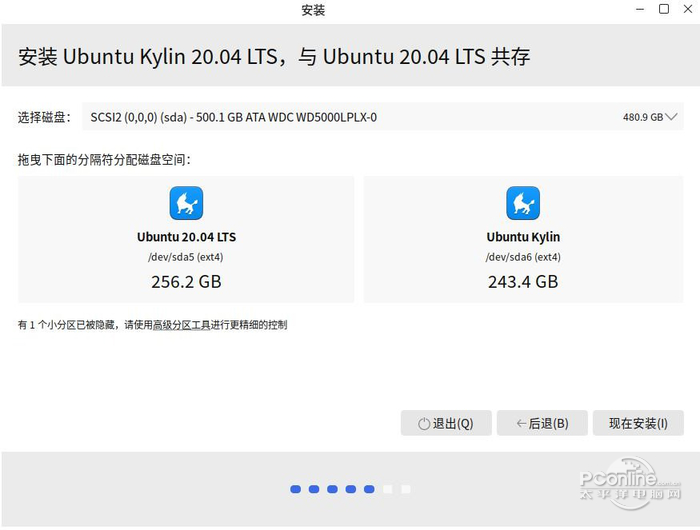Click the last white progress dot
Screen dimensions: 700x530
405,489
